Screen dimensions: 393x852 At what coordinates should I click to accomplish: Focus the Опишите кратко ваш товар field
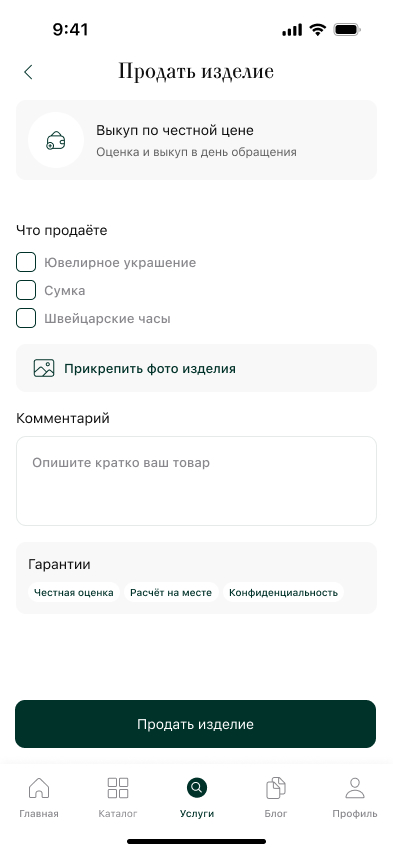196,481
